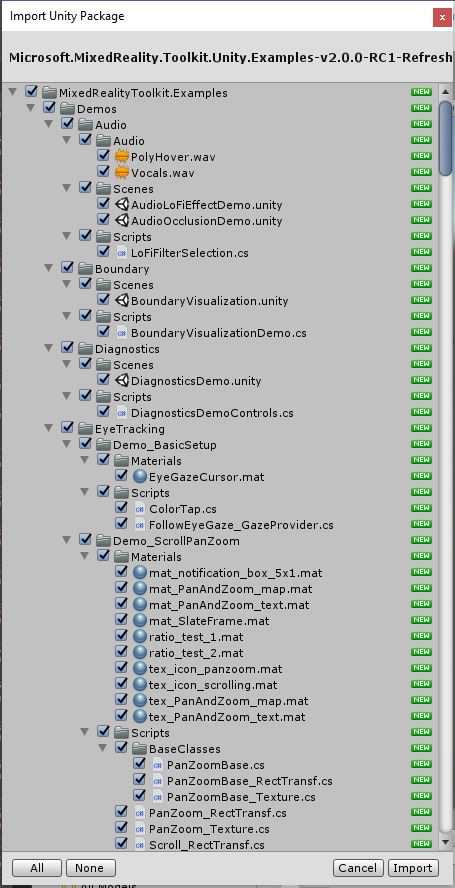The height and width of the screenshot is (888, 455).
Task: Select the tex_PanAndZoom_map.mat row text
Action: 228,701
